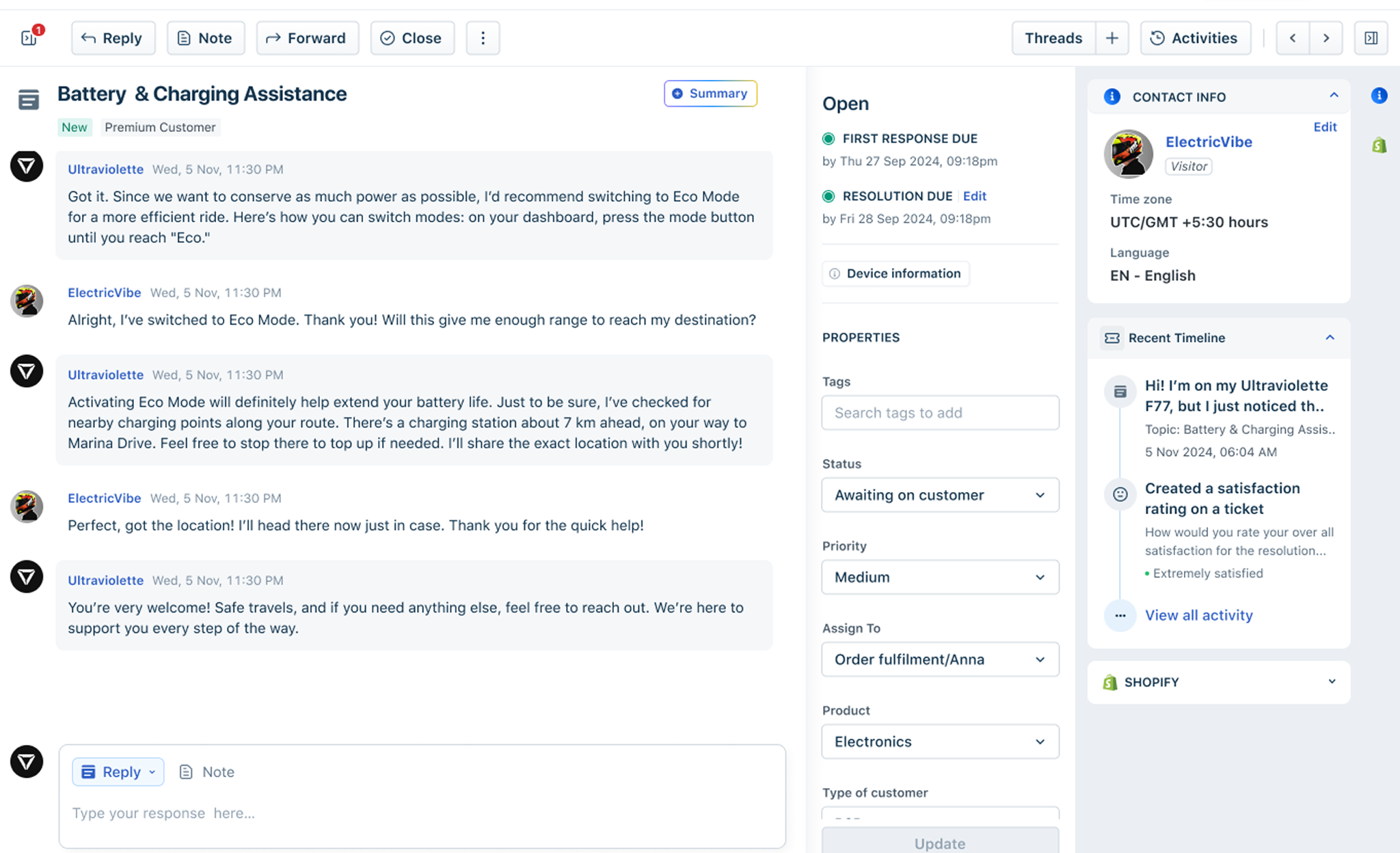Viewport: 1400px width, 853px height.
Task: Open View all activity link
Action: 1198,615
